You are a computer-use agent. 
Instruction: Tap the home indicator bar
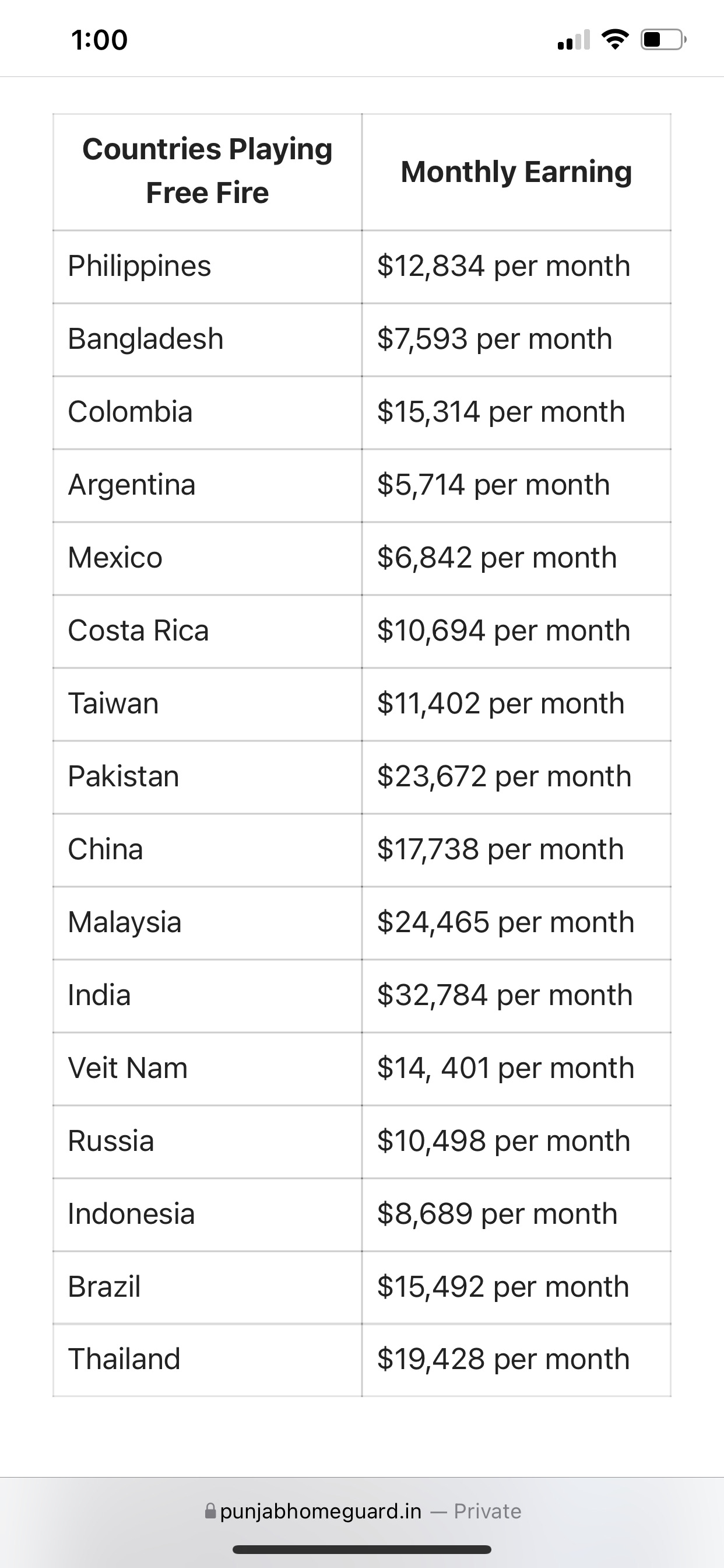click(362, 1549)
